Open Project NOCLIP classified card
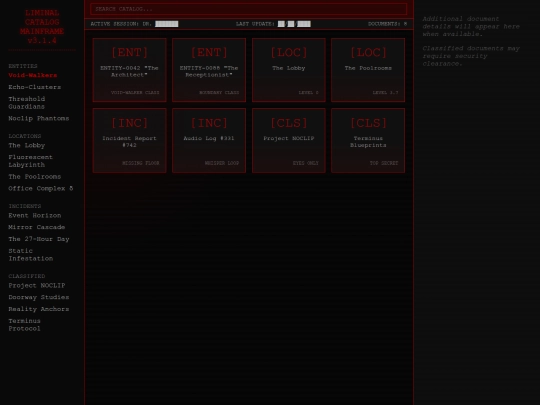Viewport: 540px width, 405px height. [289, 141]
